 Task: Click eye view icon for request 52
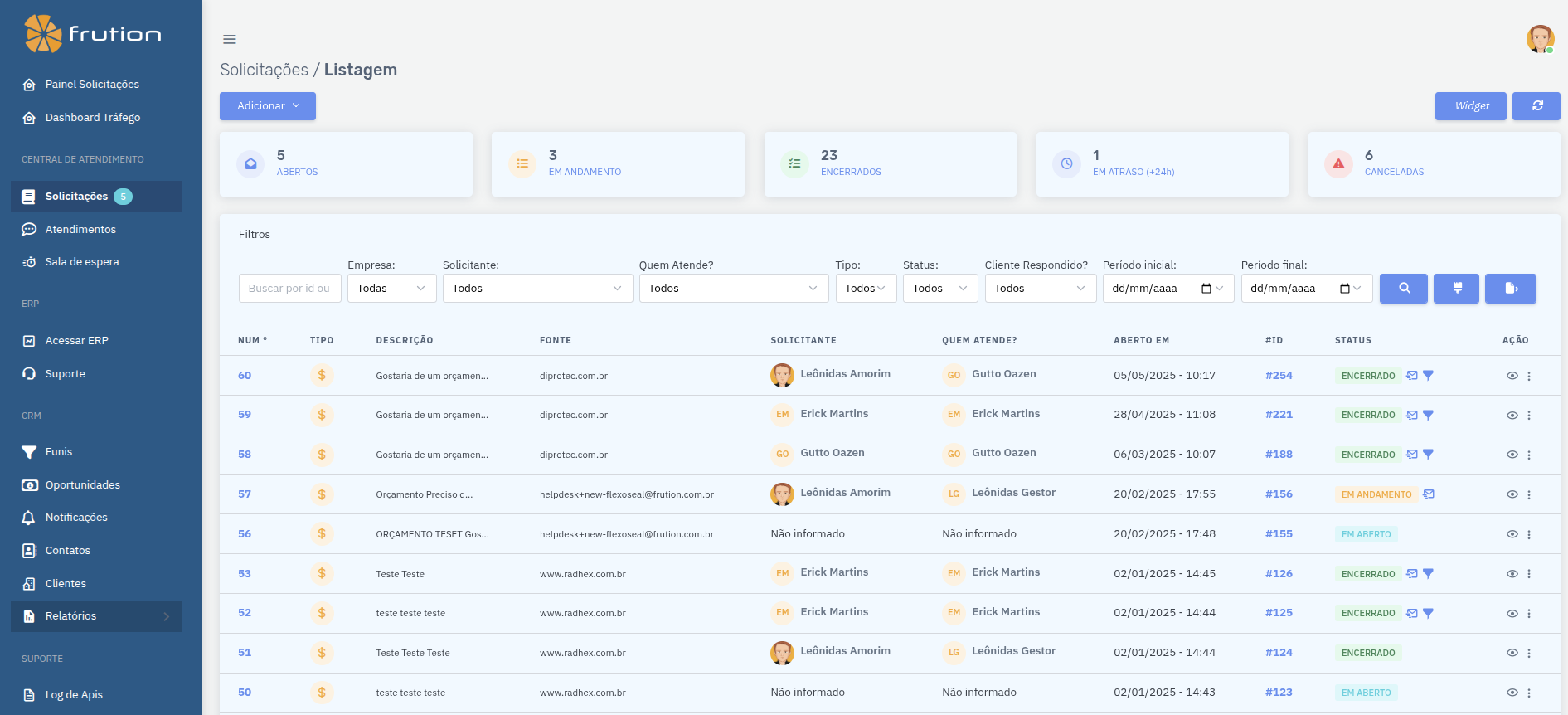coord(1512,614)
